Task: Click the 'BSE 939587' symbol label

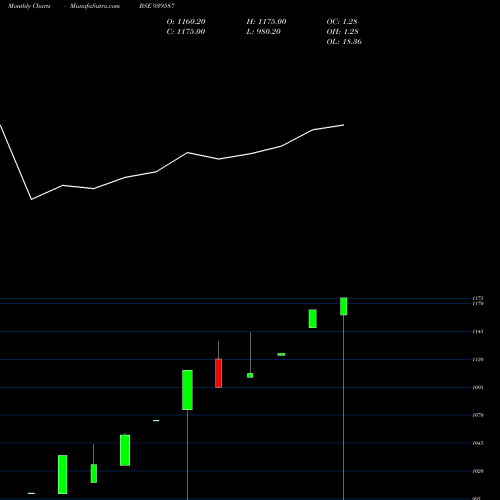Action: coord(157,6)
